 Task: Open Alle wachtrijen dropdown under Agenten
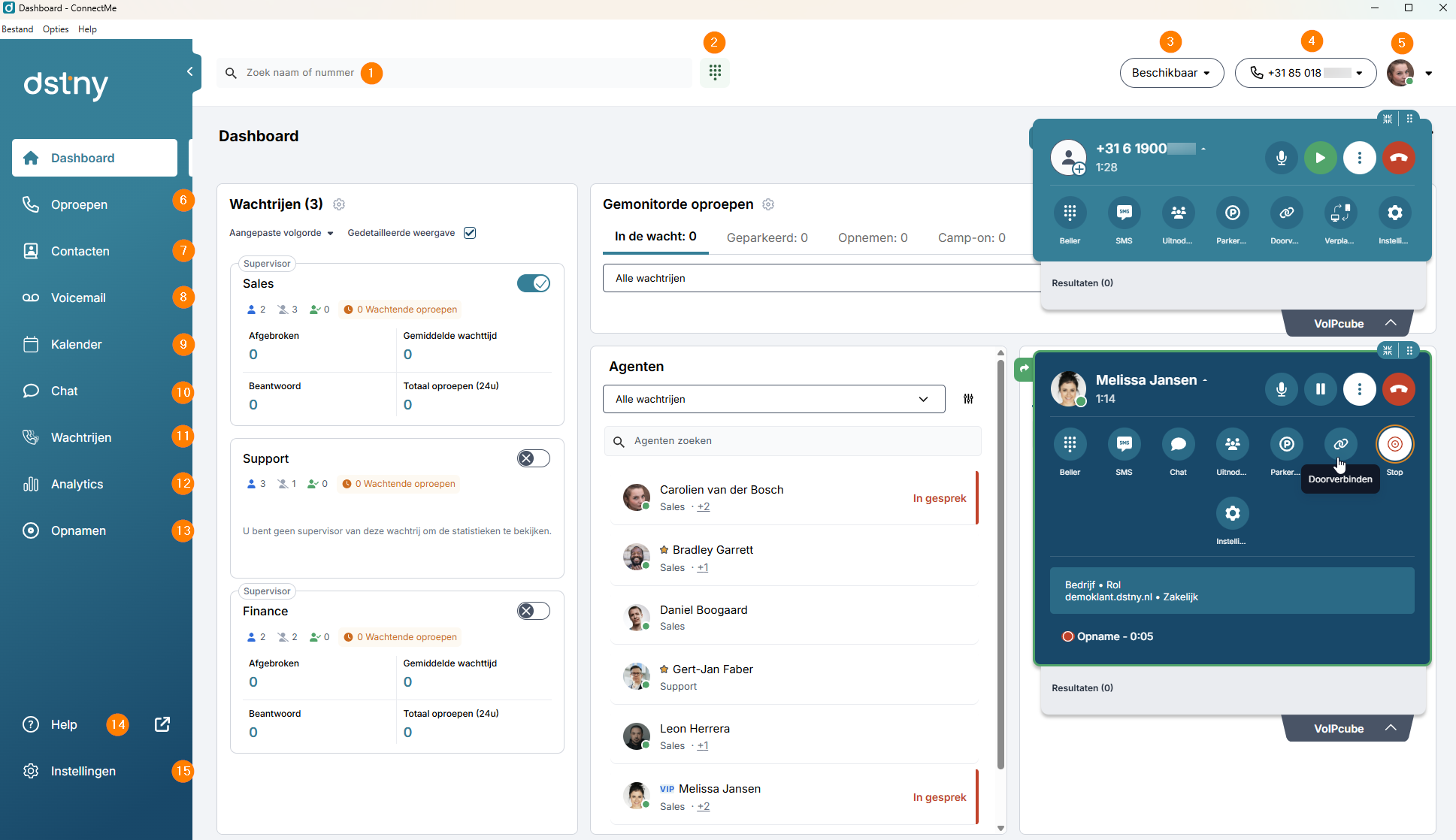pos(773,399)
